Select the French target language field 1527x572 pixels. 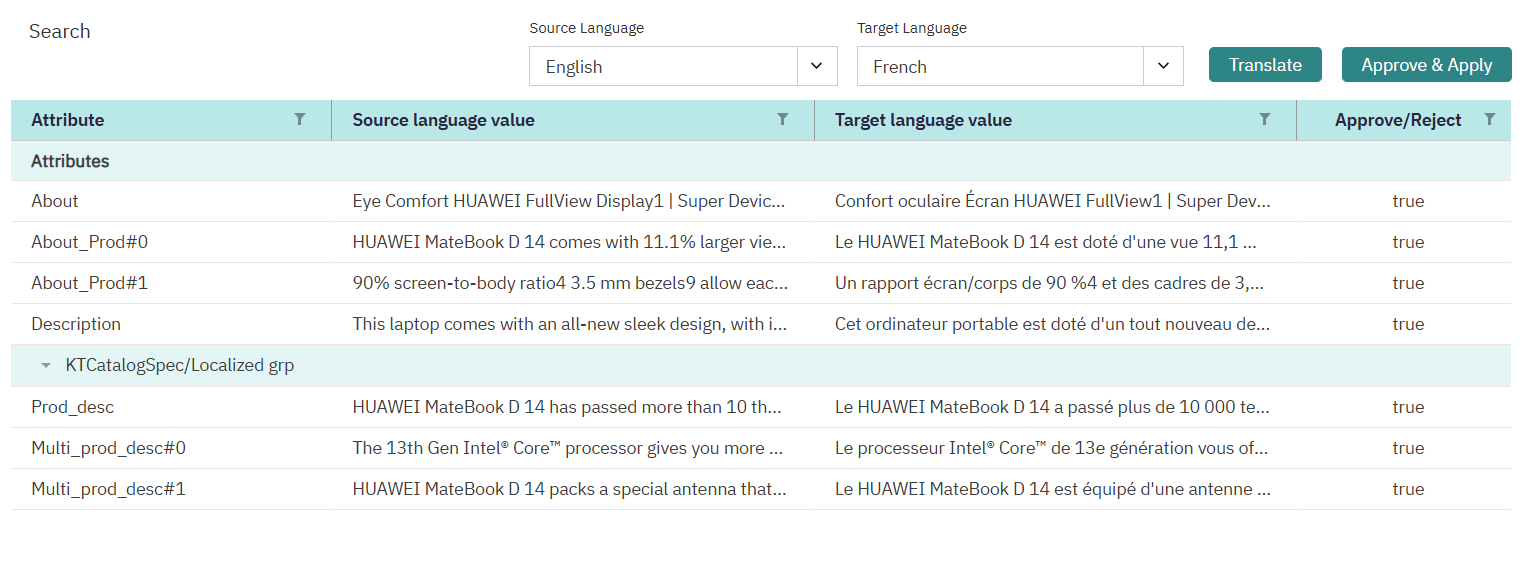(1000, 66)
